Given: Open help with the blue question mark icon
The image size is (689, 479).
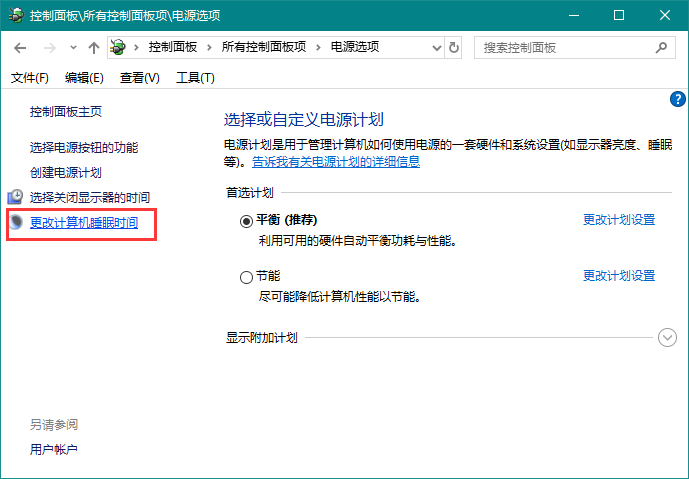Looking at the screenshot, I should coord(678,99).
